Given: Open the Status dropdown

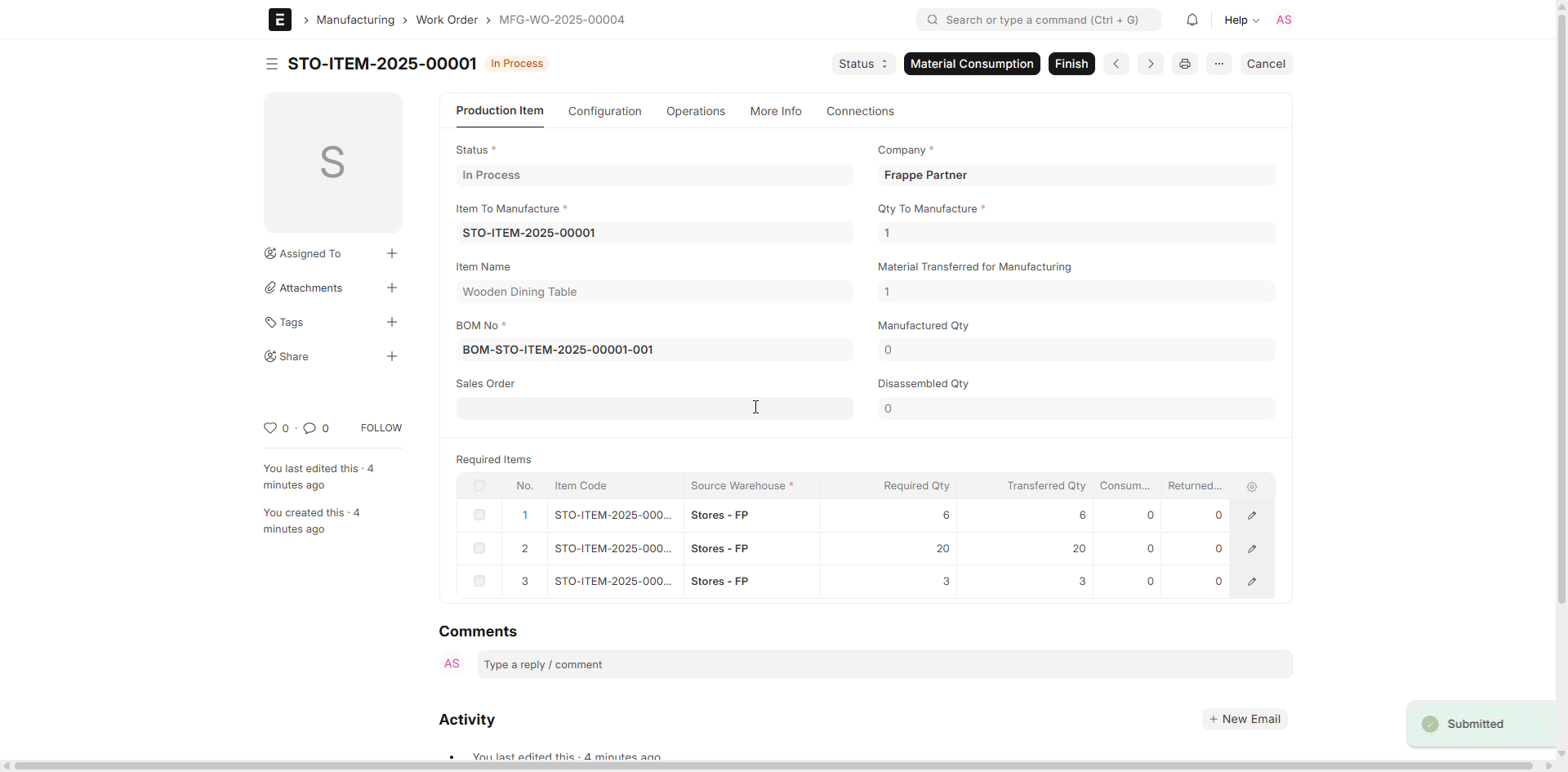Looking at the screenshot, I should tap(862, 64).
